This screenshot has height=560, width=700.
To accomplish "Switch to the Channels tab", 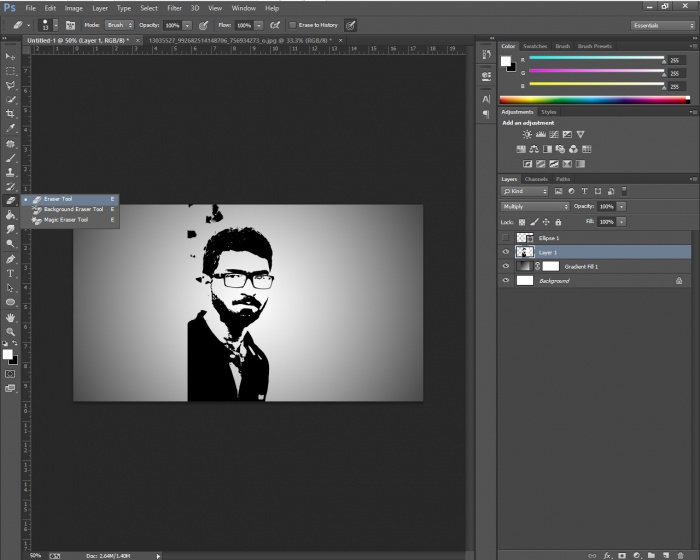I will [x=536, y=179].
